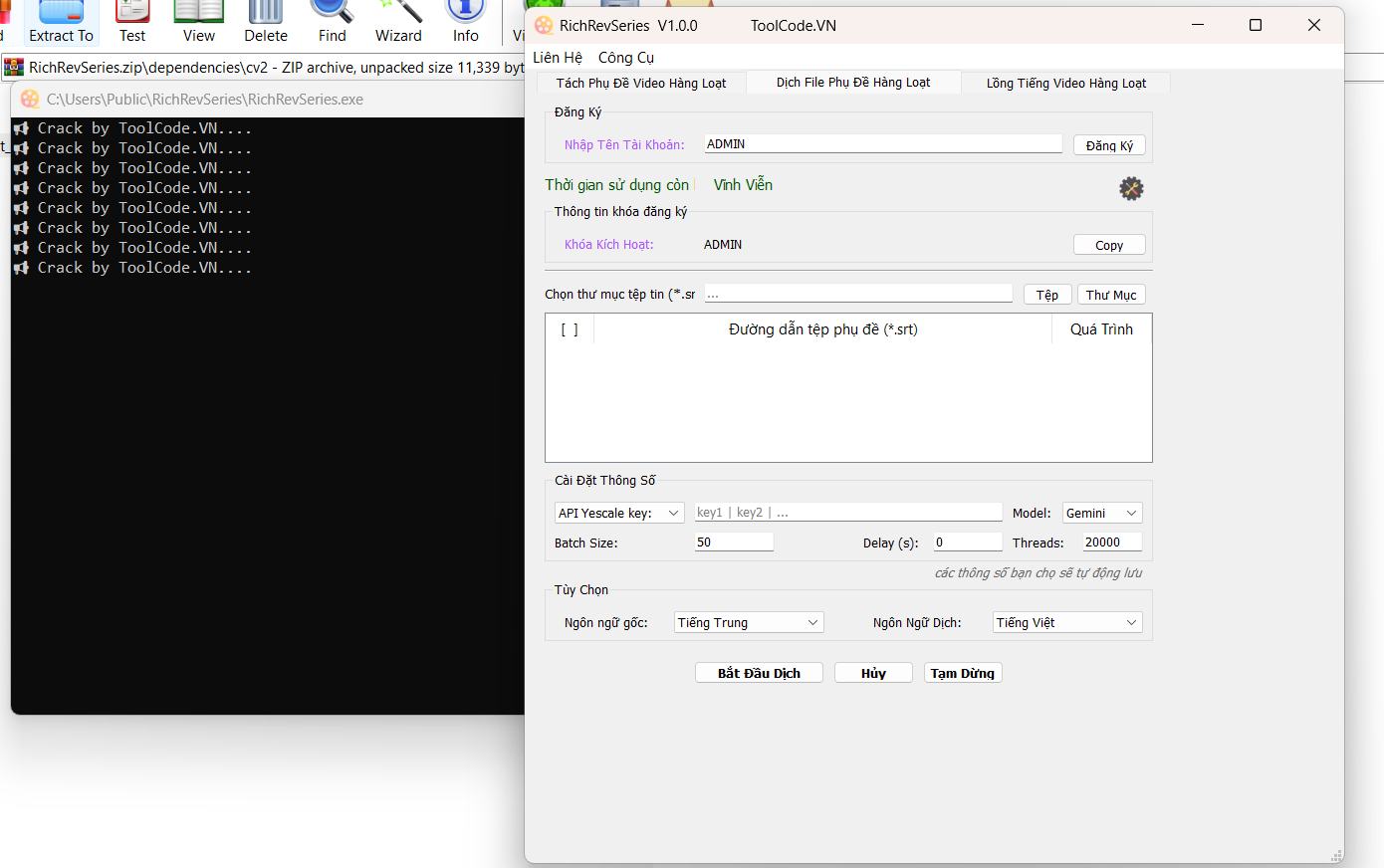Click WinRAR Find toolbar icon
The width and height of the screenshot is (1384, 868).
(x=333, y=23)
